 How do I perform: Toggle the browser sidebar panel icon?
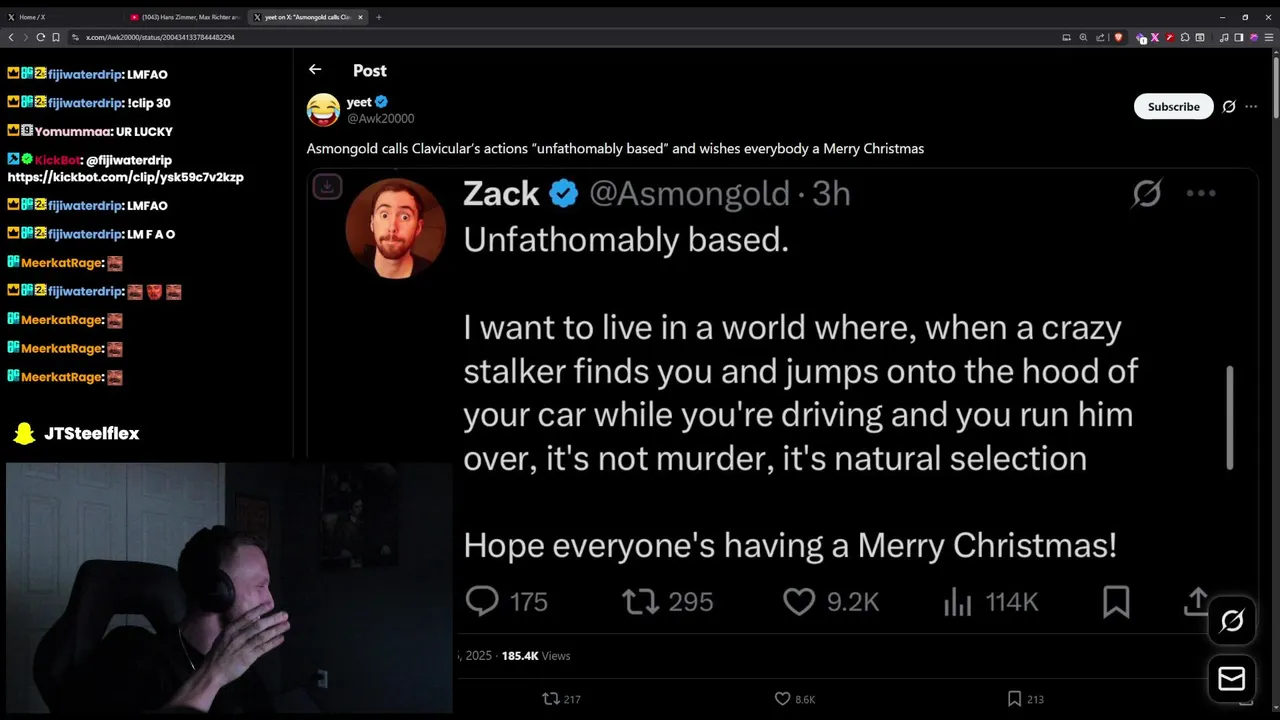click(x=1239, y=37)
